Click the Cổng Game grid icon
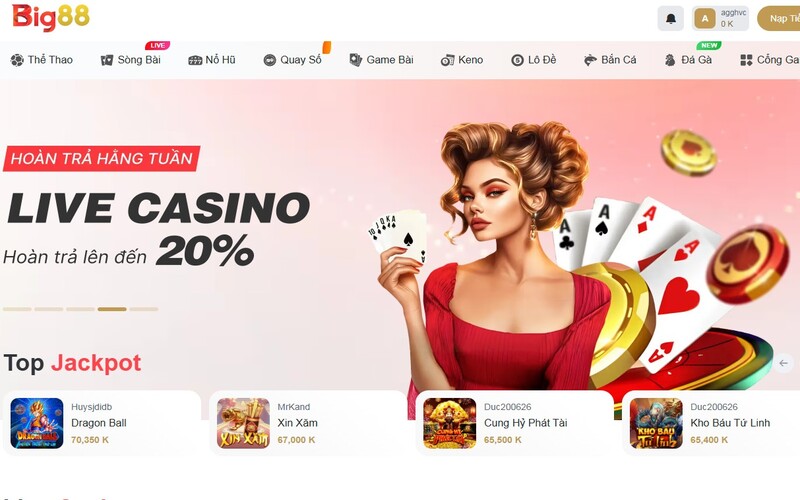 (746, 60)
